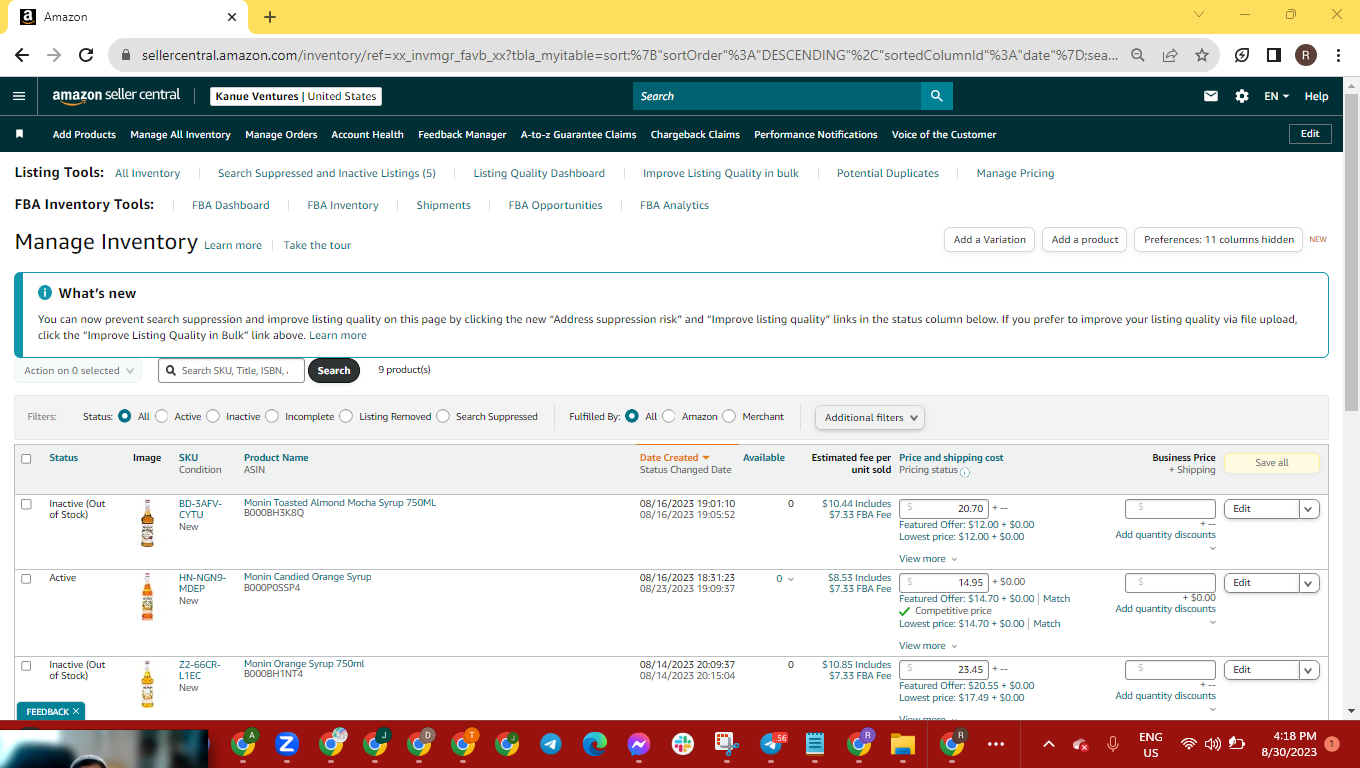Go back using the browser back arrow
Image resolution: width=1360 pixels, height=768 pixels.
22,55
